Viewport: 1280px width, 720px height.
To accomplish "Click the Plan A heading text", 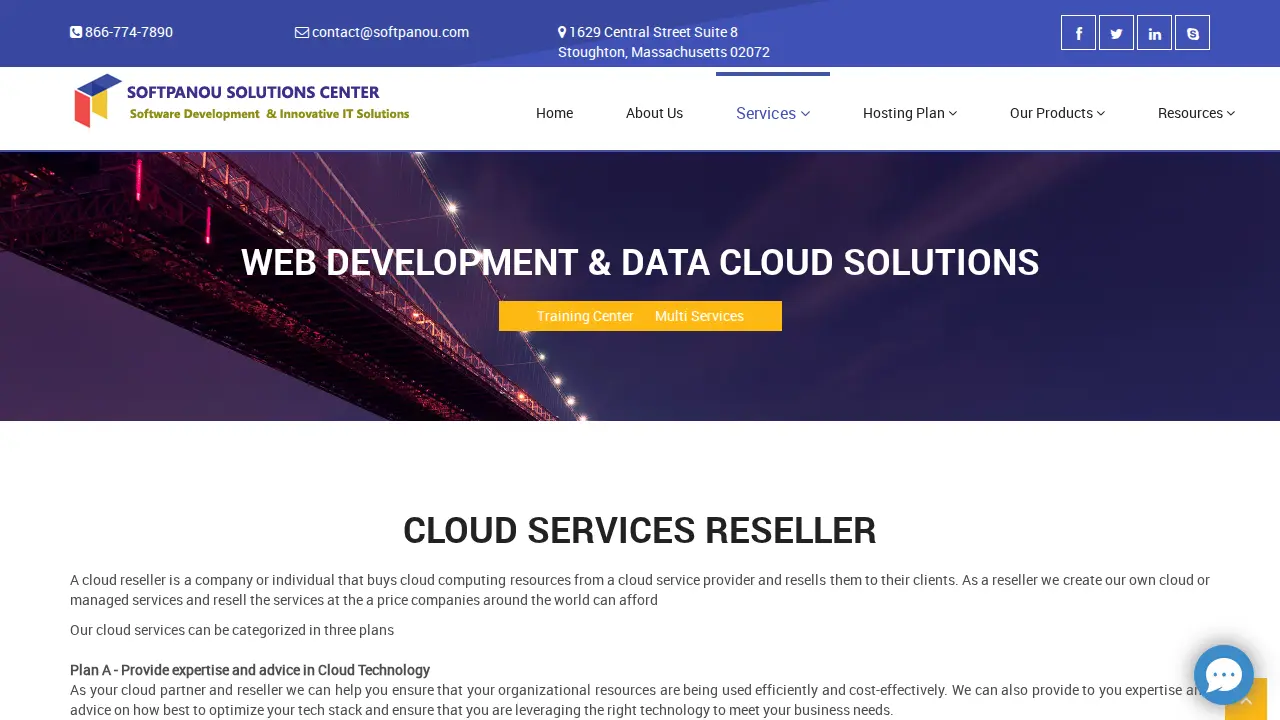I will click(x=250, y=670).
